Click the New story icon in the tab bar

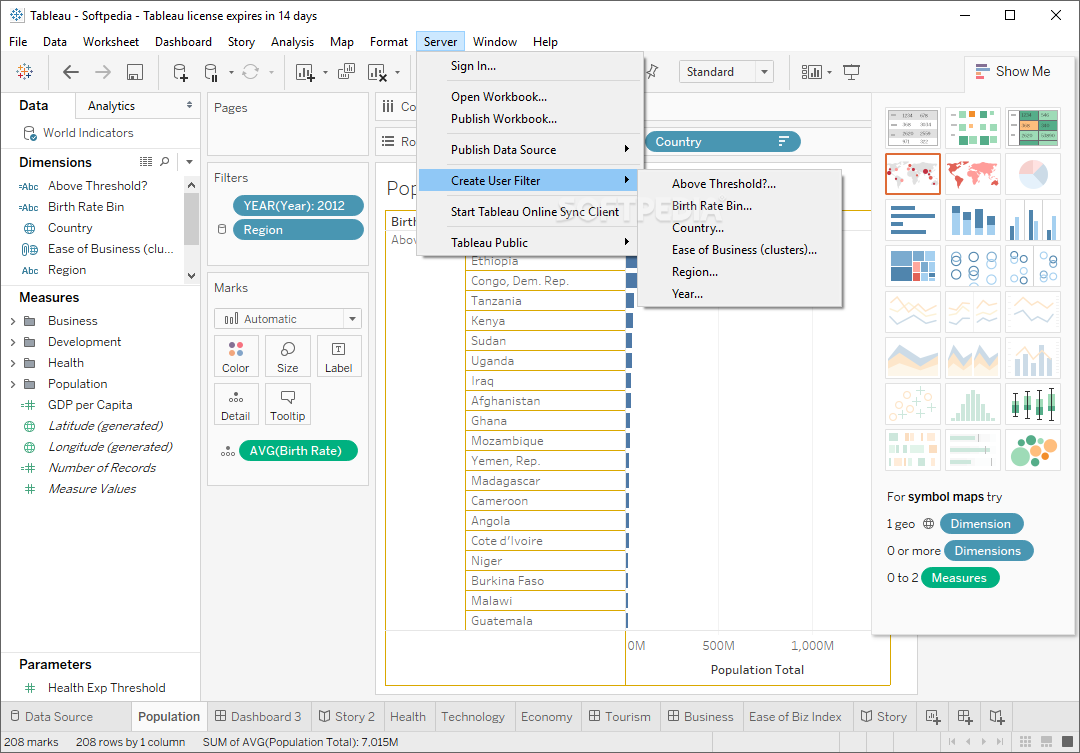tap(997, 717)
